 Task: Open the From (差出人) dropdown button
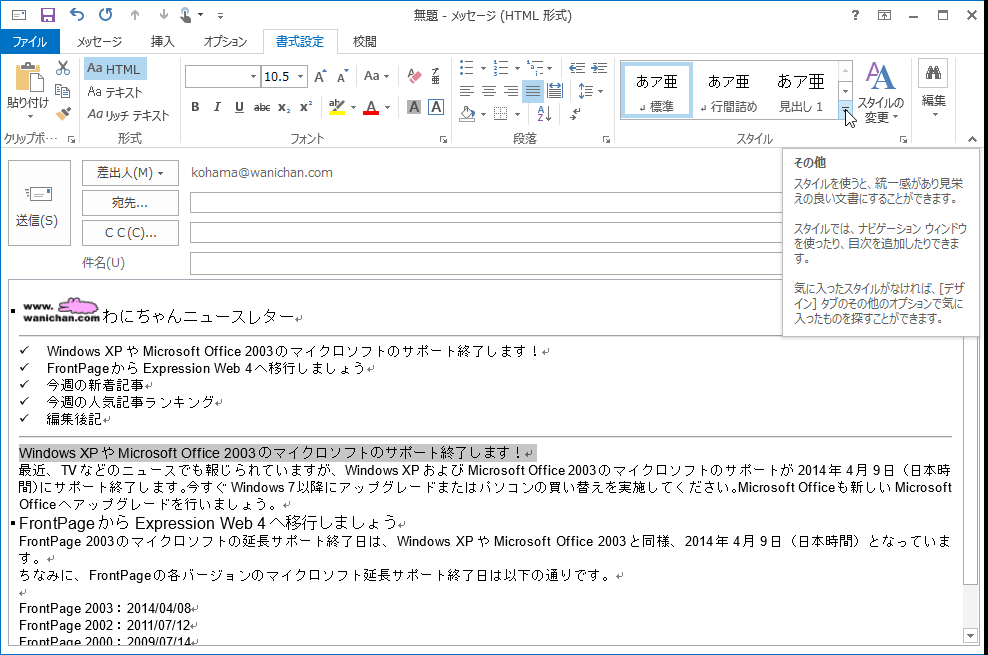click(x=130, y=173)
